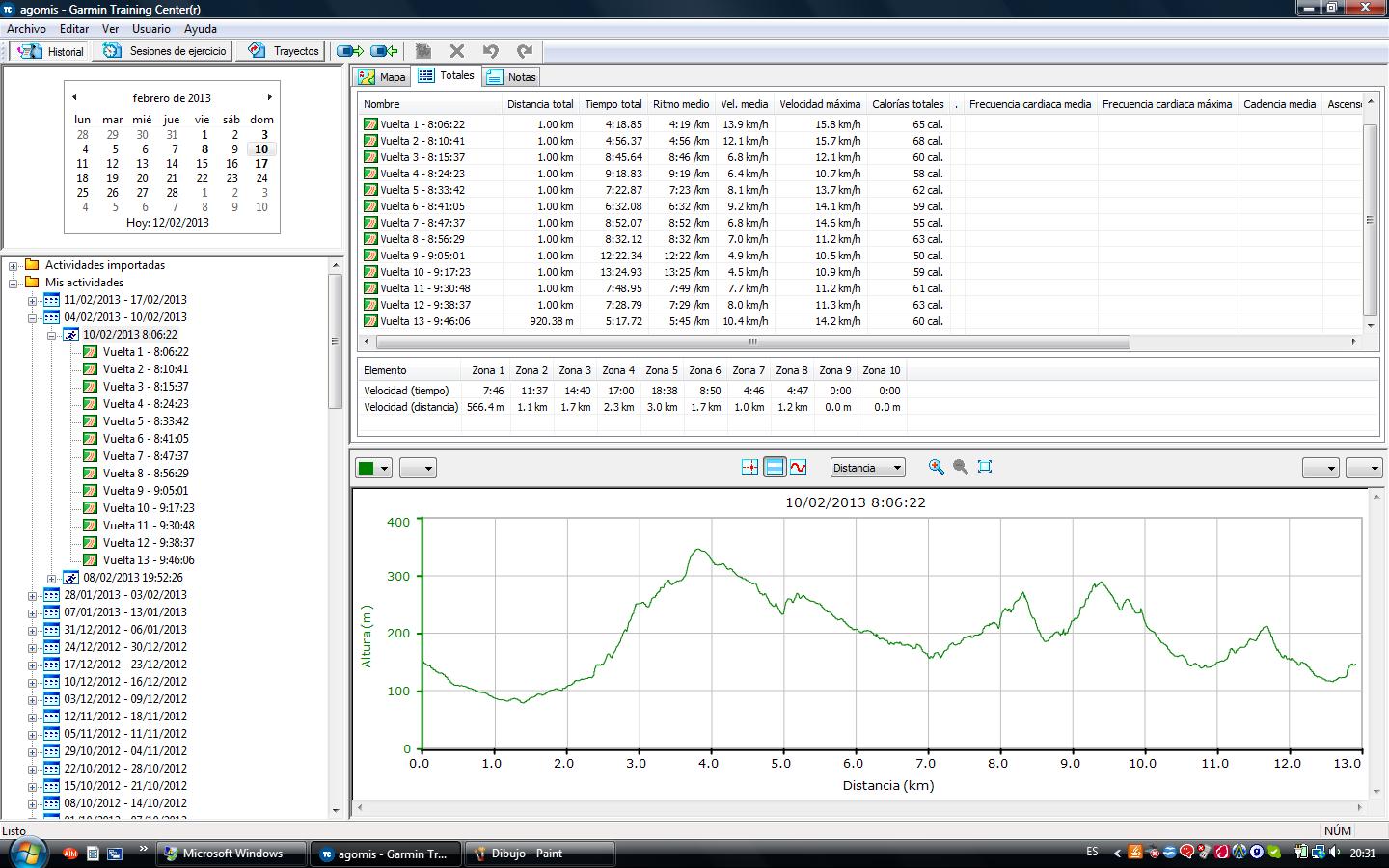This screenshot has width=1389, height=868.
Task: Open the Distancia axis dropdown
Action: [867, 468]
